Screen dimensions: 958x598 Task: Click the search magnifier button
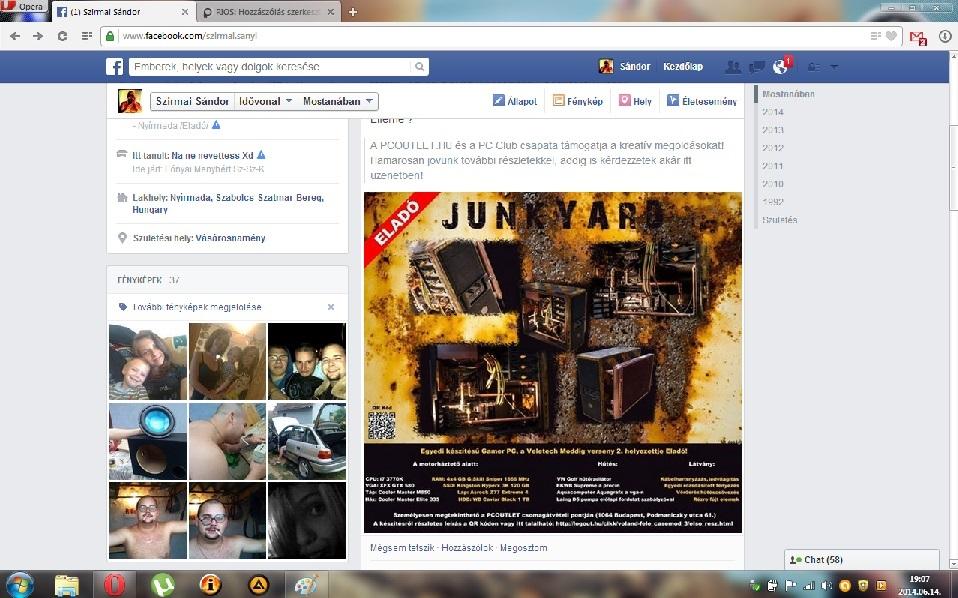420,67
